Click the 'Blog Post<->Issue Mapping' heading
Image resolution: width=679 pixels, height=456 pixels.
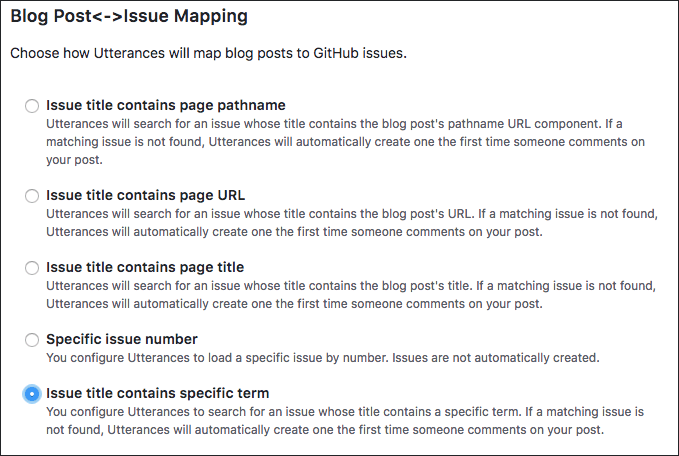point(129,16)
